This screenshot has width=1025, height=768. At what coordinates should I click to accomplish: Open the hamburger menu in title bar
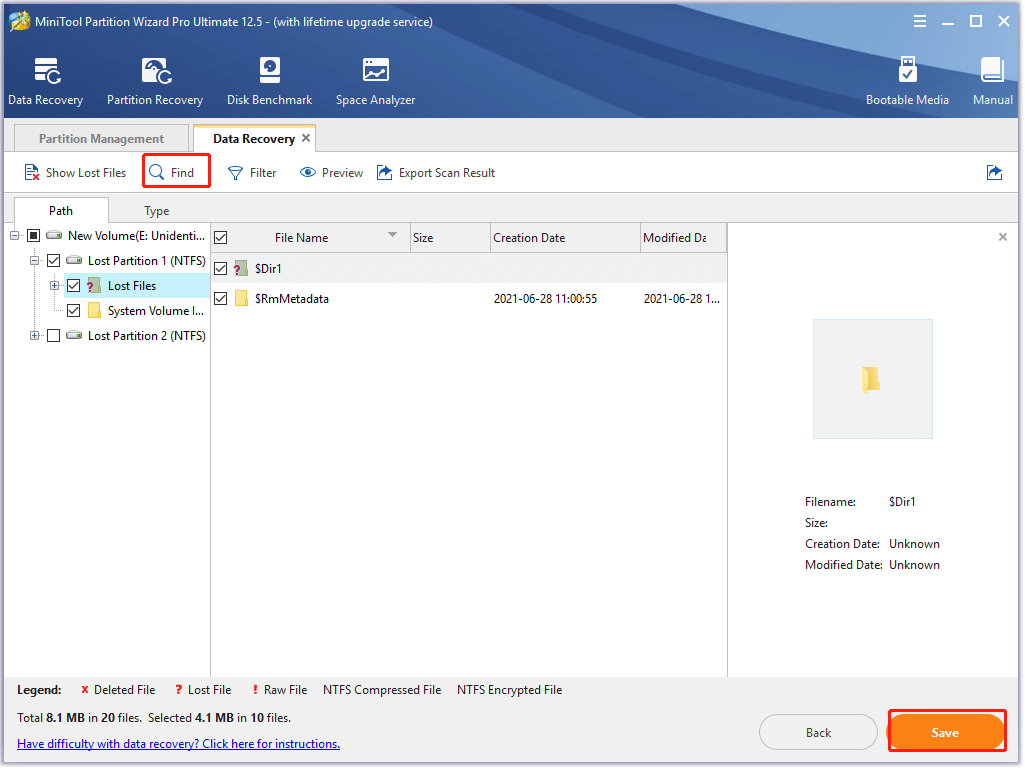920,22
